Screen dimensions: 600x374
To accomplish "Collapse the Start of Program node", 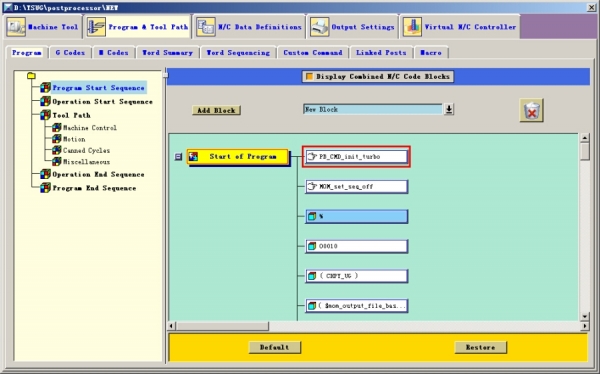I will click(178, 157).
